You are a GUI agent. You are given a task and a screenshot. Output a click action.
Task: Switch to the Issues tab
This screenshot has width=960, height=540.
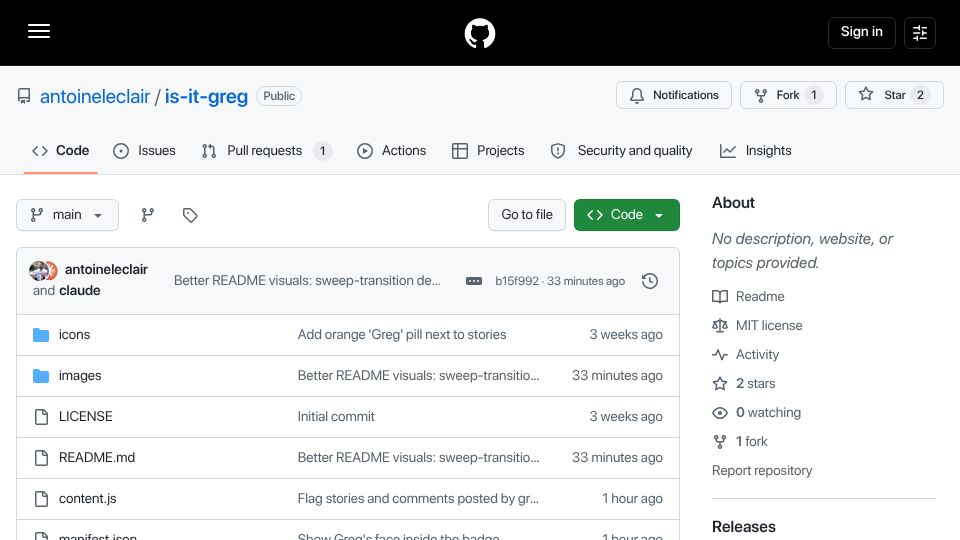[144, 151]
